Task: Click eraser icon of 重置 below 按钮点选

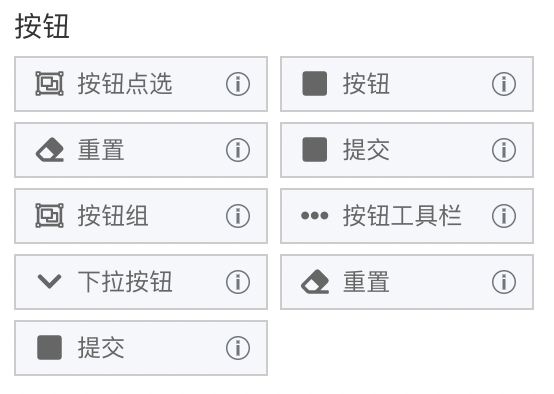Action: (49, 150)
